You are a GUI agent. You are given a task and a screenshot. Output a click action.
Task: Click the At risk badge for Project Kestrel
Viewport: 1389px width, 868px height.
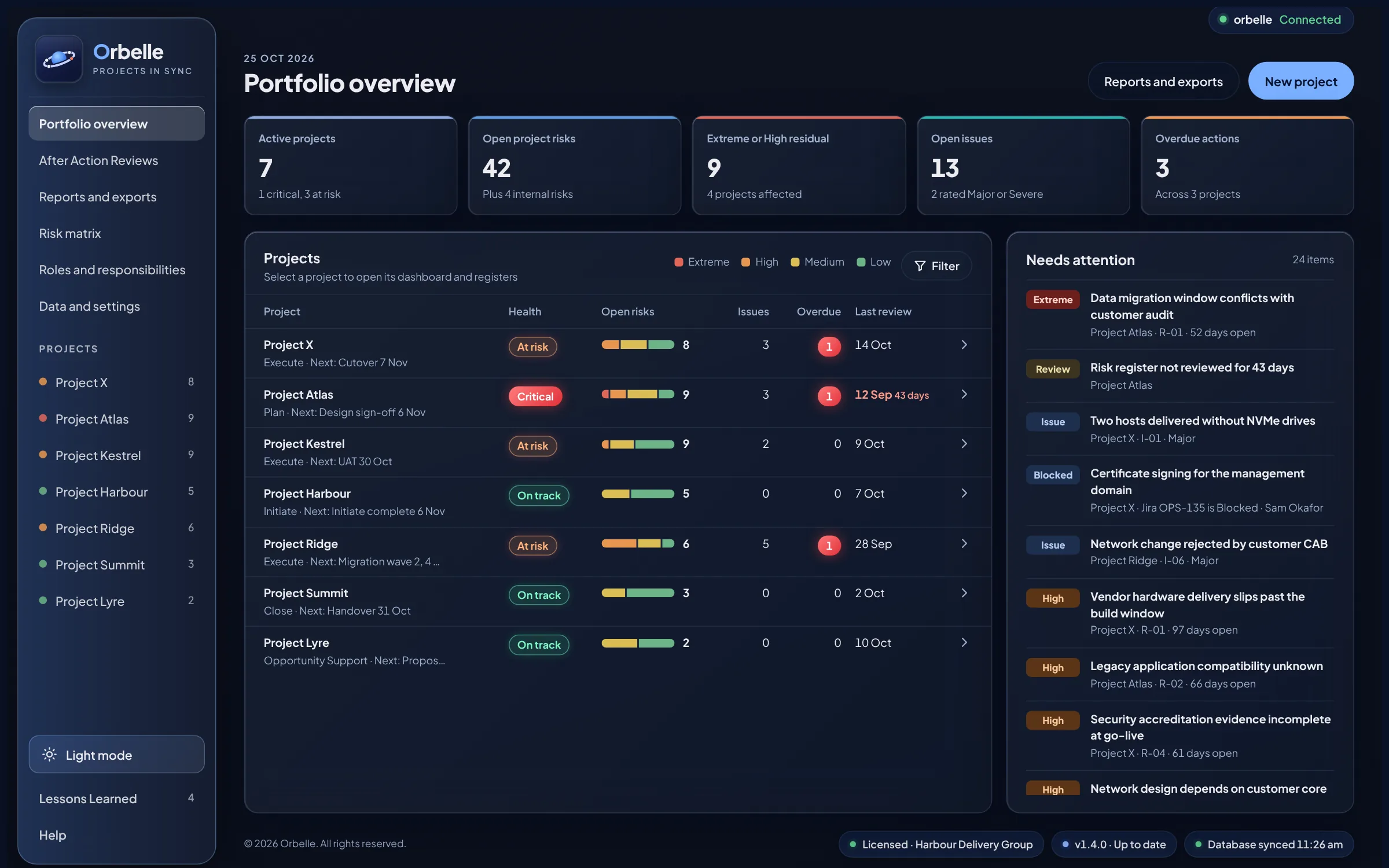click(x=532, y=446)
